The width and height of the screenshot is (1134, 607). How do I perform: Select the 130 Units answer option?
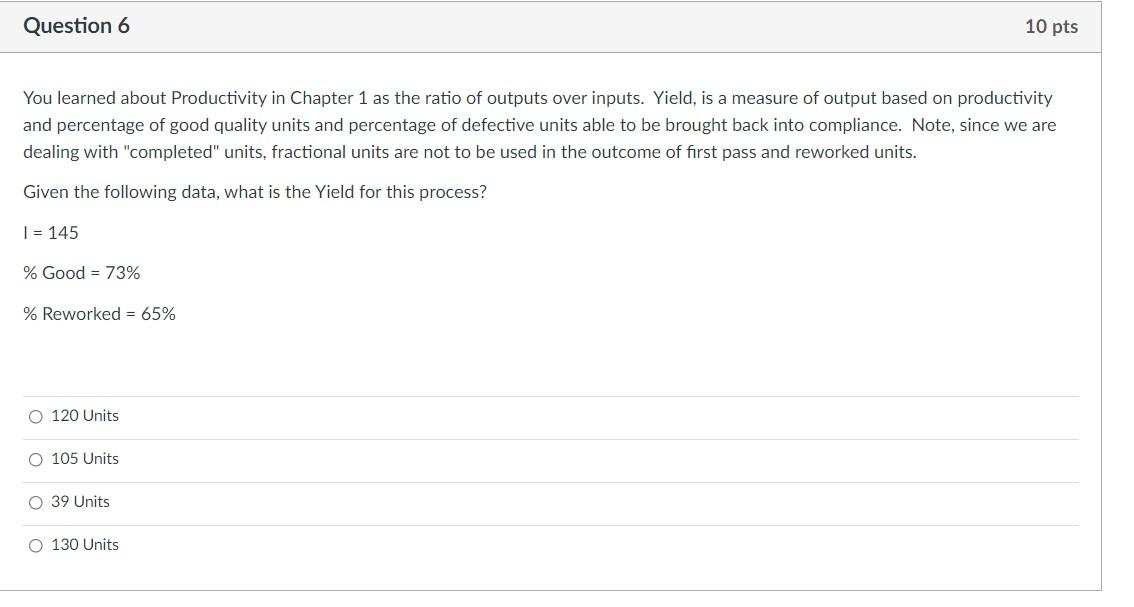(x=36, y=544)
